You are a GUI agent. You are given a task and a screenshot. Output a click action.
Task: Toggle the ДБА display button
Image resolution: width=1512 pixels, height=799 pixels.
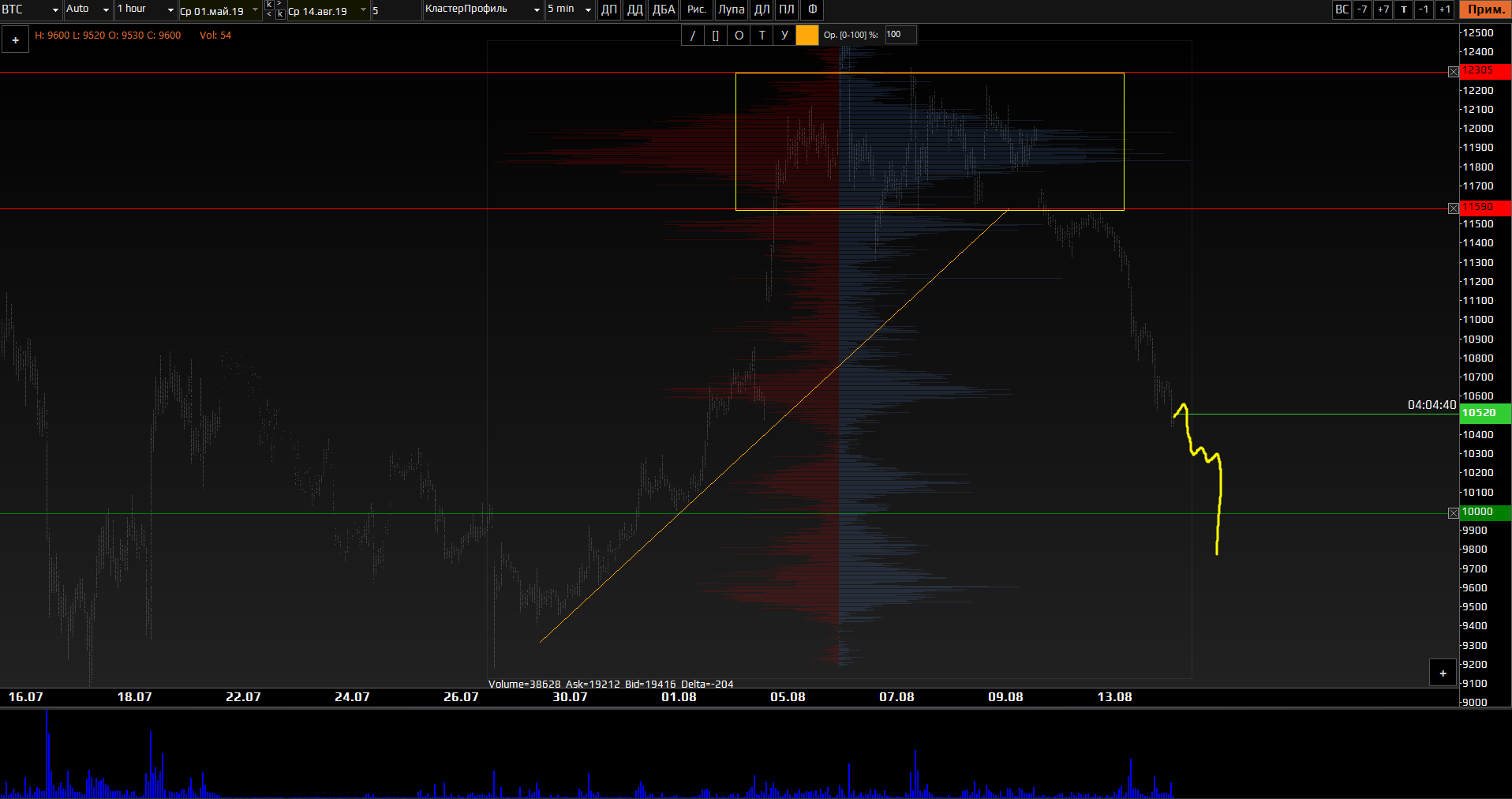click(x=664, y=9)
